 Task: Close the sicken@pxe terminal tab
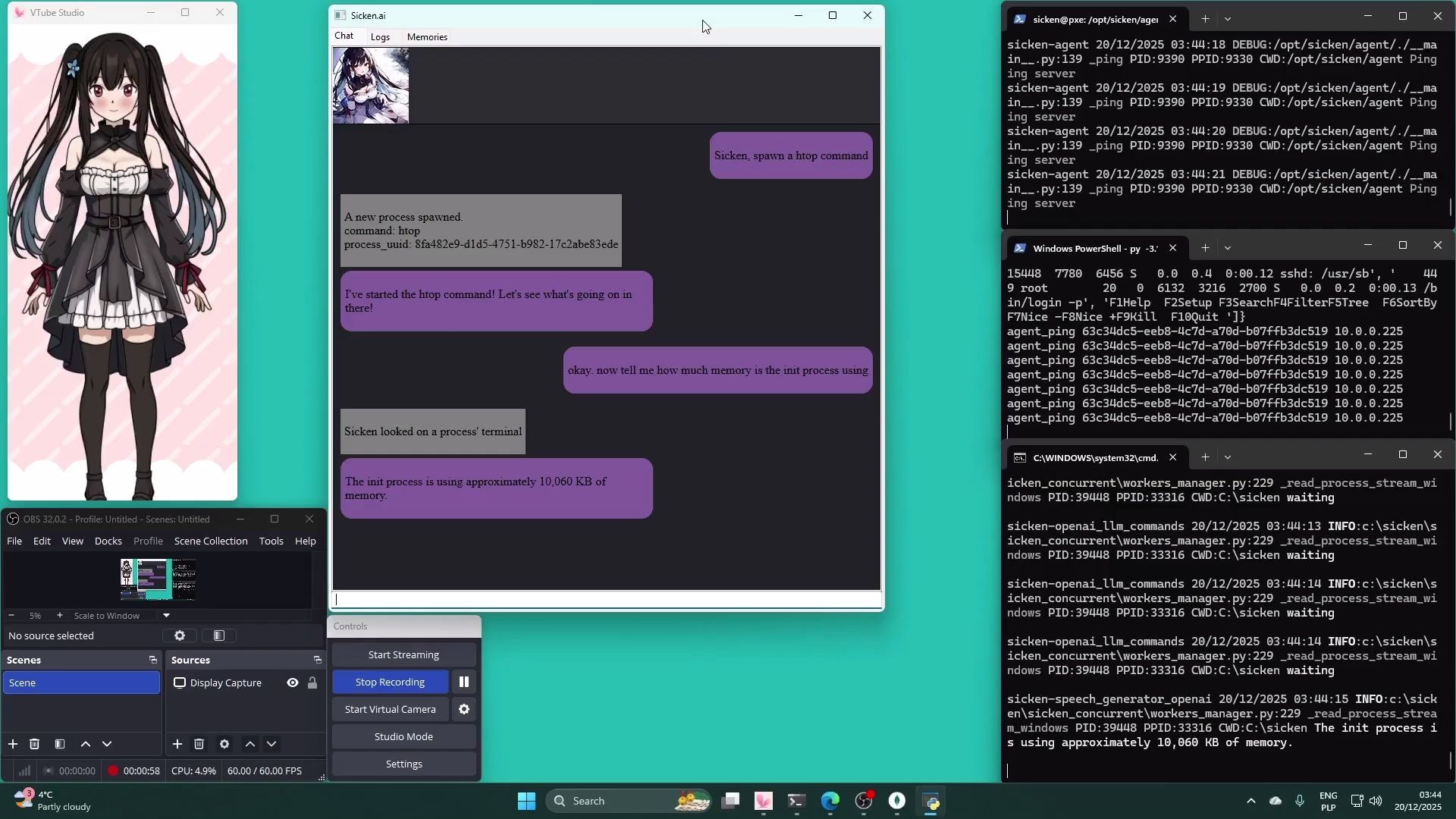pos(1173,19)
